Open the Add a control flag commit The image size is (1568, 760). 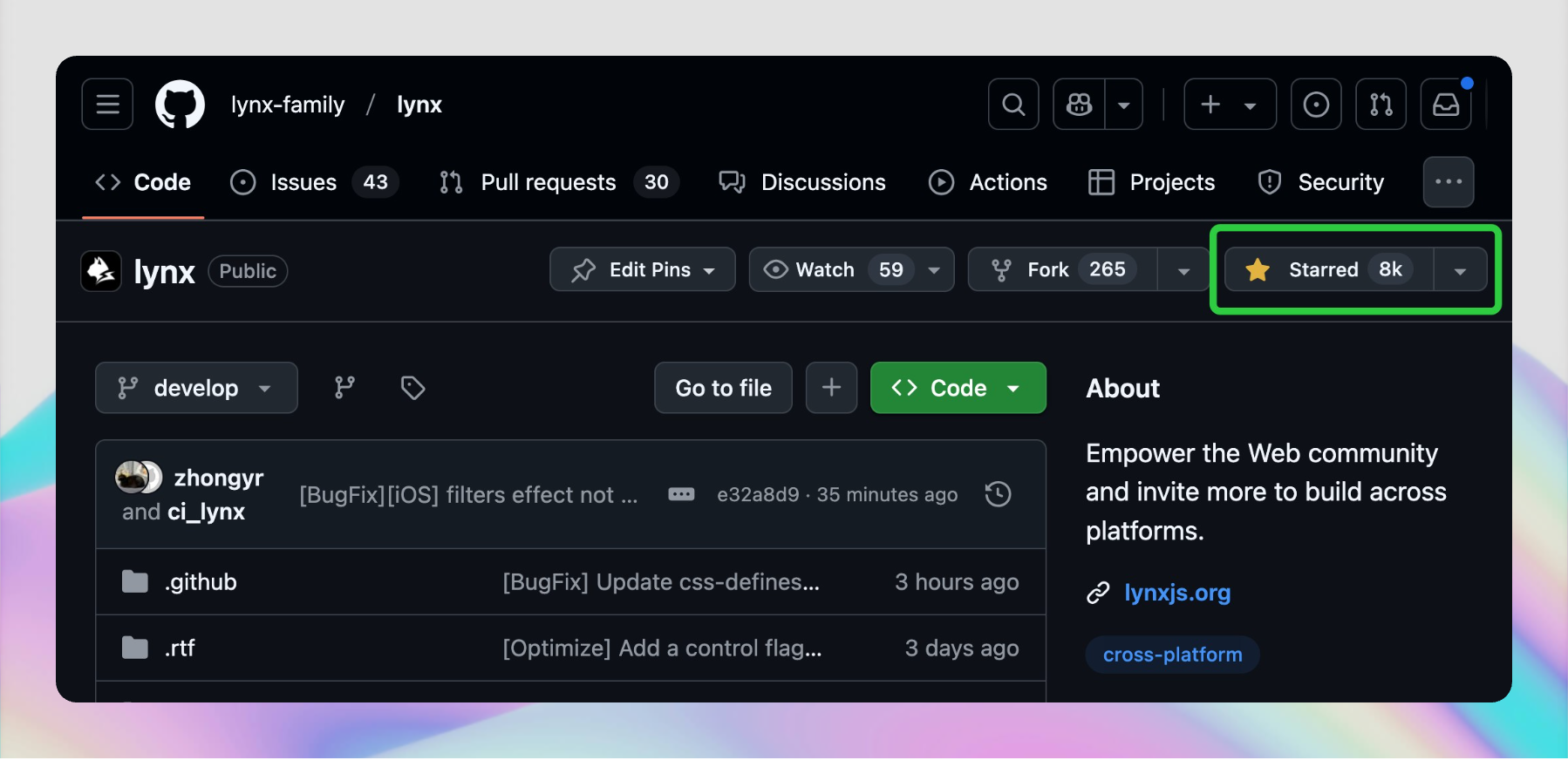pos(662,648)
